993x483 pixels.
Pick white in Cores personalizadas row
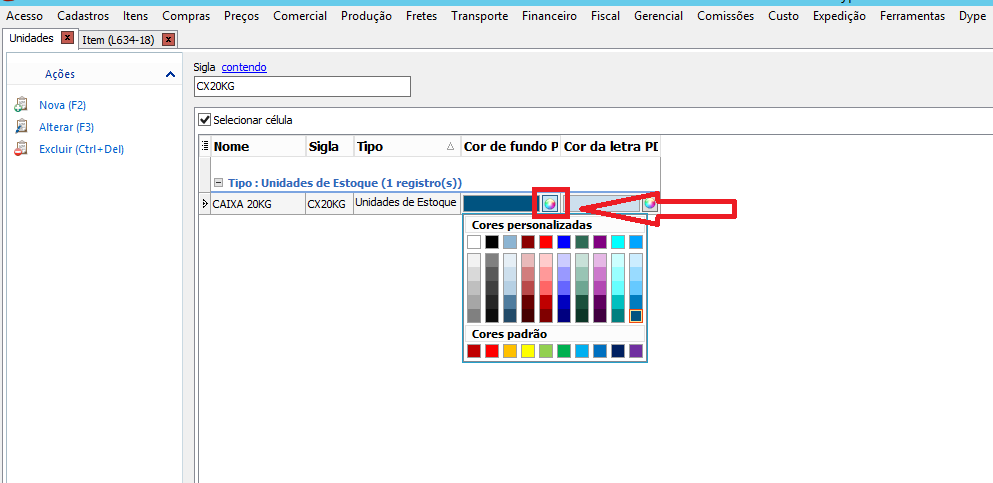474,242
